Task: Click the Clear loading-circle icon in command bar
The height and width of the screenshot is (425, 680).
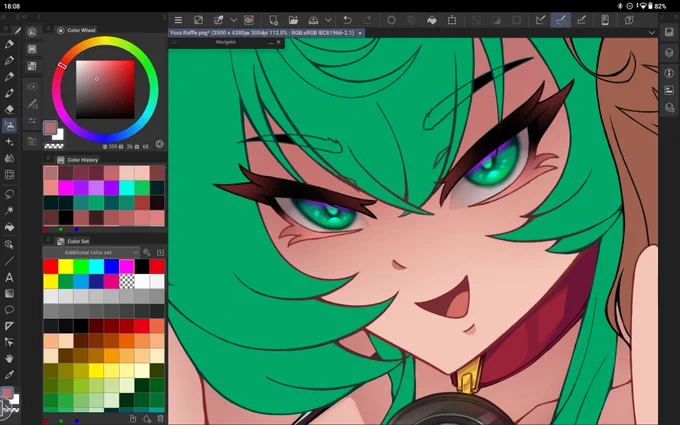Action: pyautogui.click(x=391, y=20)
